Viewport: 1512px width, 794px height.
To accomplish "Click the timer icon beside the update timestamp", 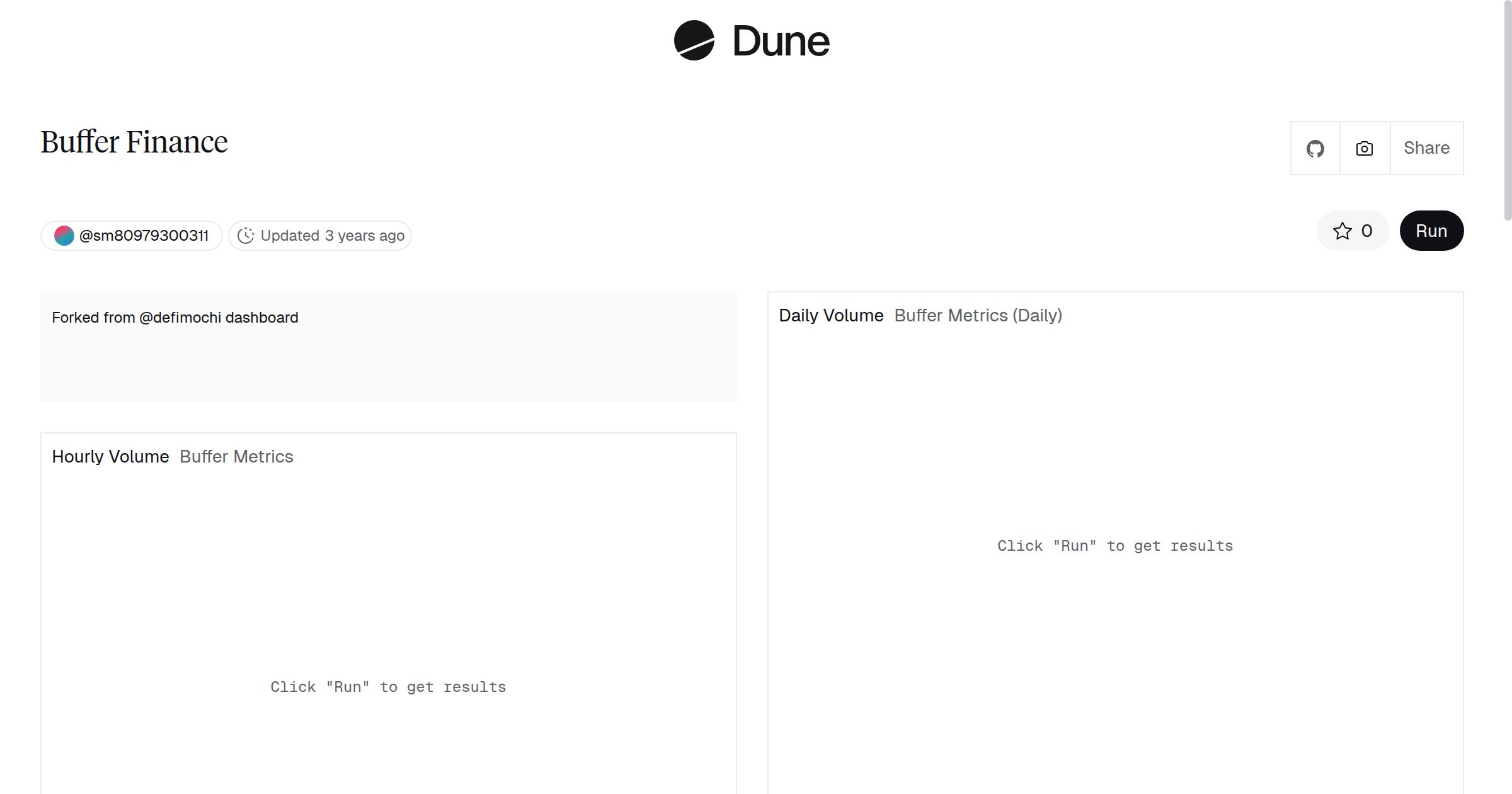I will pyautogui.click(x=246, y=235).
